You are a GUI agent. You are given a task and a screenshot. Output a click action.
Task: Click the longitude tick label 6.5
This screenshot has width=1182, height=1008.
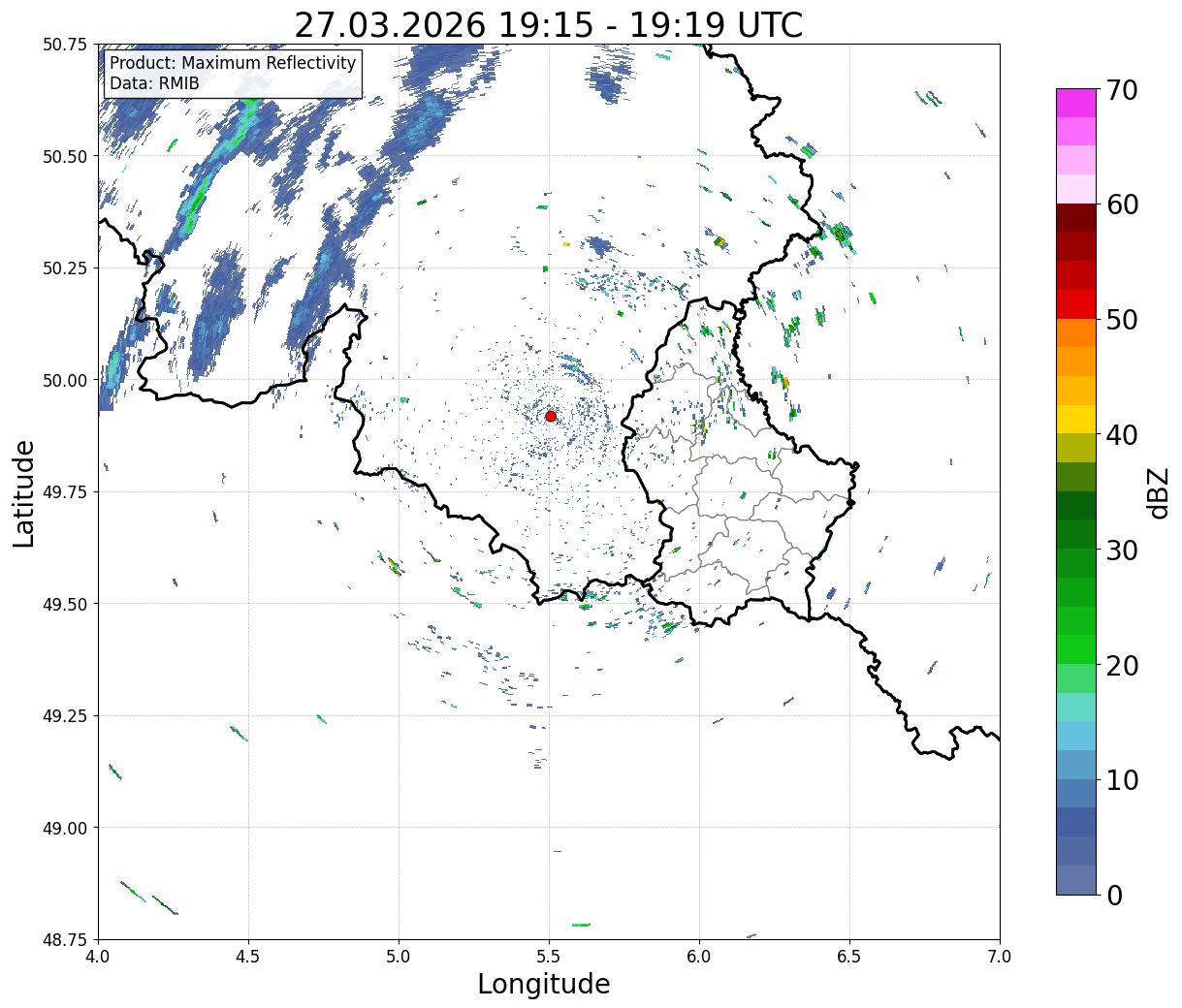coord(849,957)
